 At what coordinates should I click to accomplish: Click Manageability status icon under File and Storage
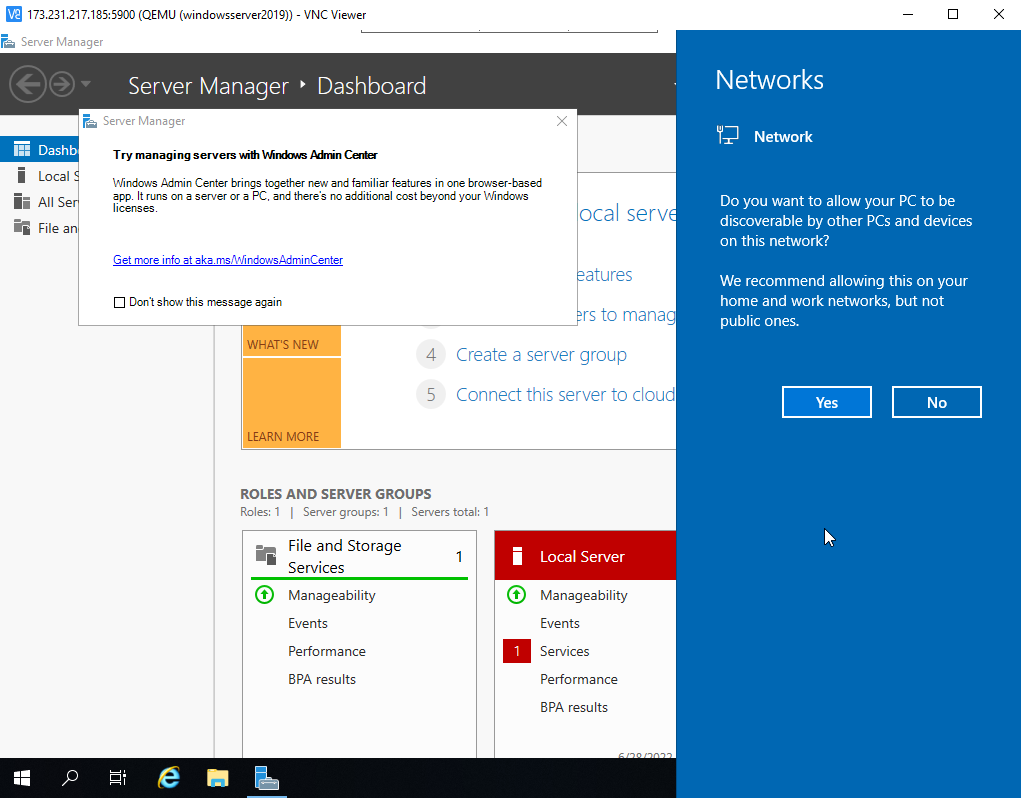point(264,595)
